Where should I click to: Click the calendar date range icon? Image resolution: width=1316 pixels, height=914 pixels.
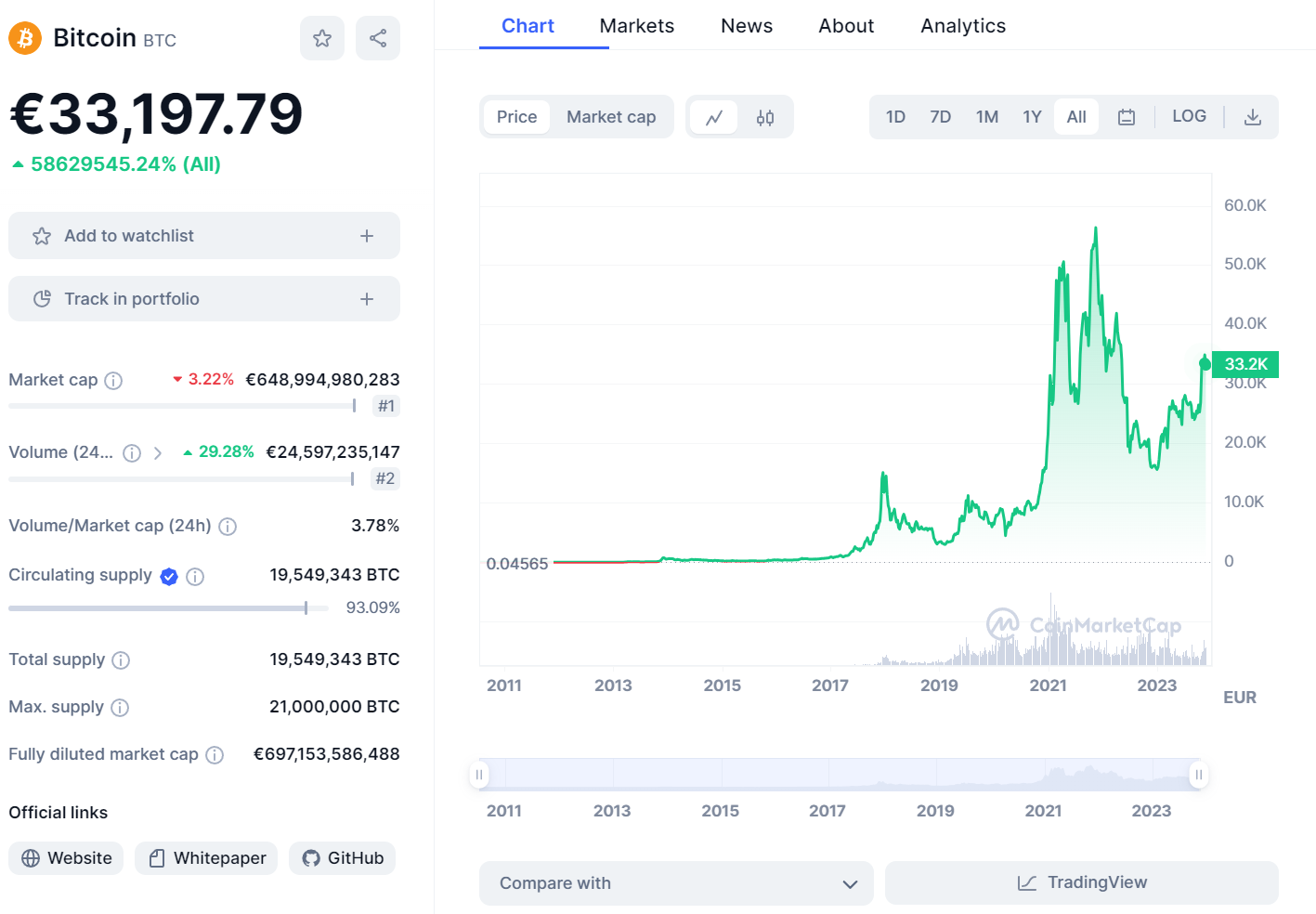pos(1127,117)
